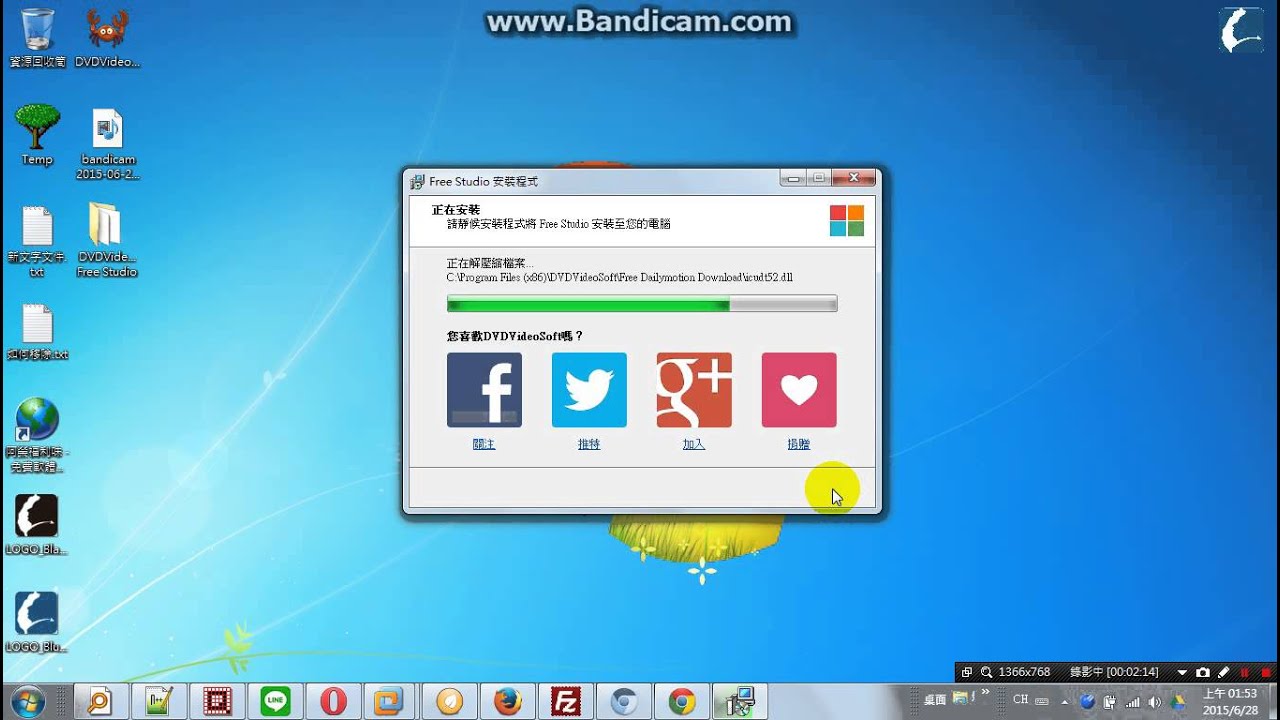This screenshot has width=1280, height=720.
Task: Click the green installation progress bar
Action: pyautogui.click(x=641, y=304)
